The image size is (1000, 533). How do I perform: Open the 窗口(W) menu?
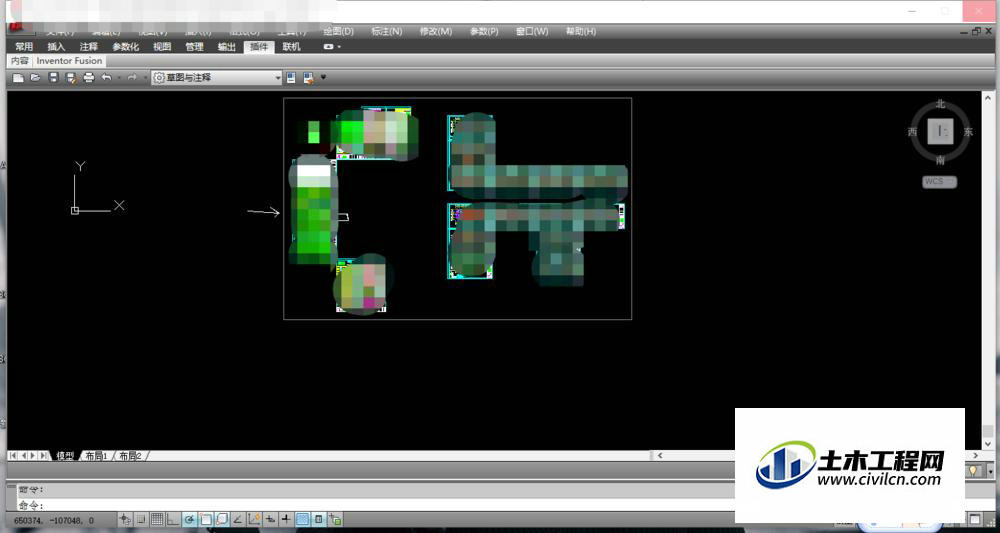click(532, 31)
